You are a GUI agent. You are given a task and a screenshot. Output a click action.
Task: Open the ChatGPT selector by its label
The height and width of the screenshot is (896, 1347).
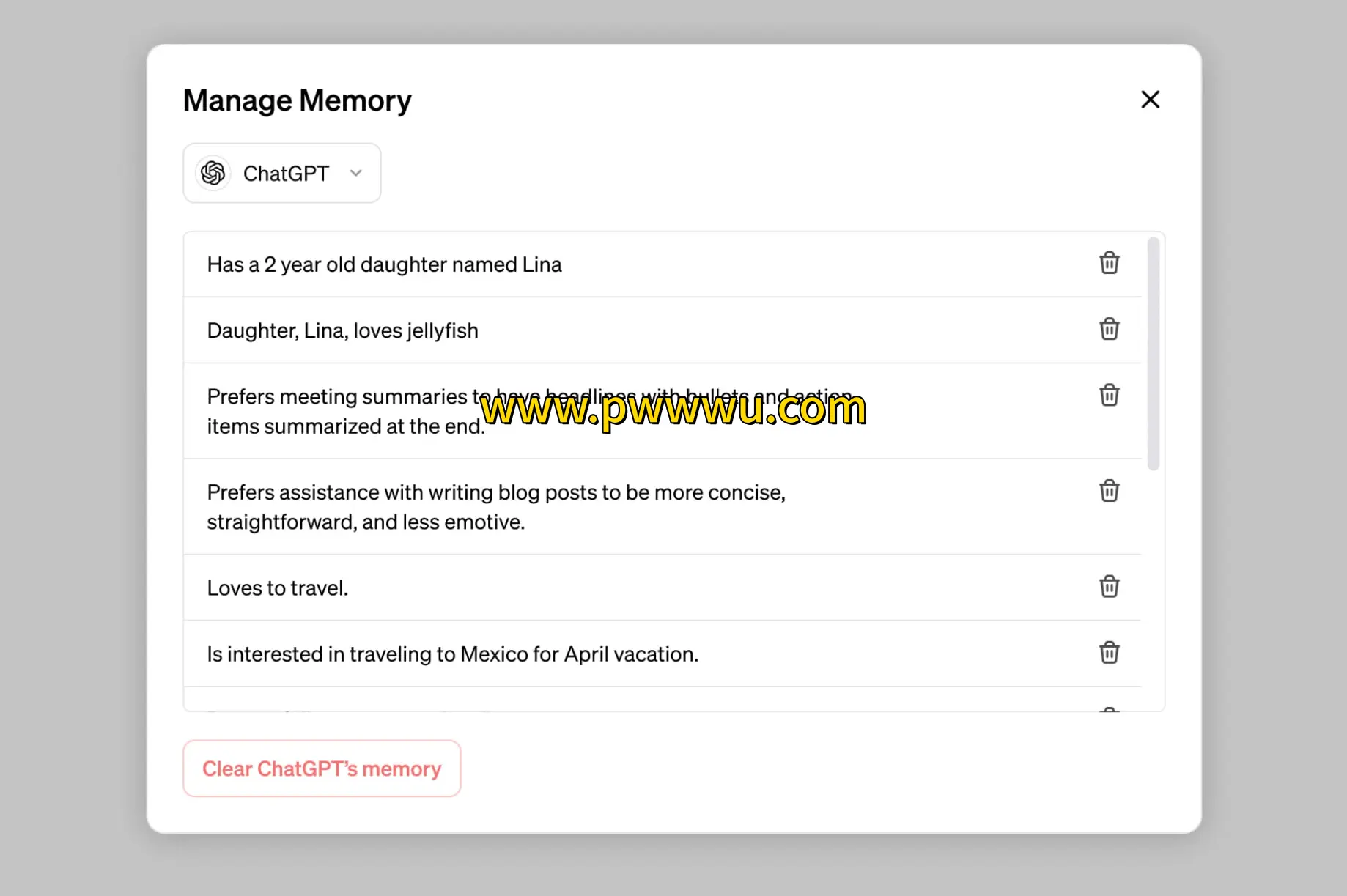(x=286, y=174)
